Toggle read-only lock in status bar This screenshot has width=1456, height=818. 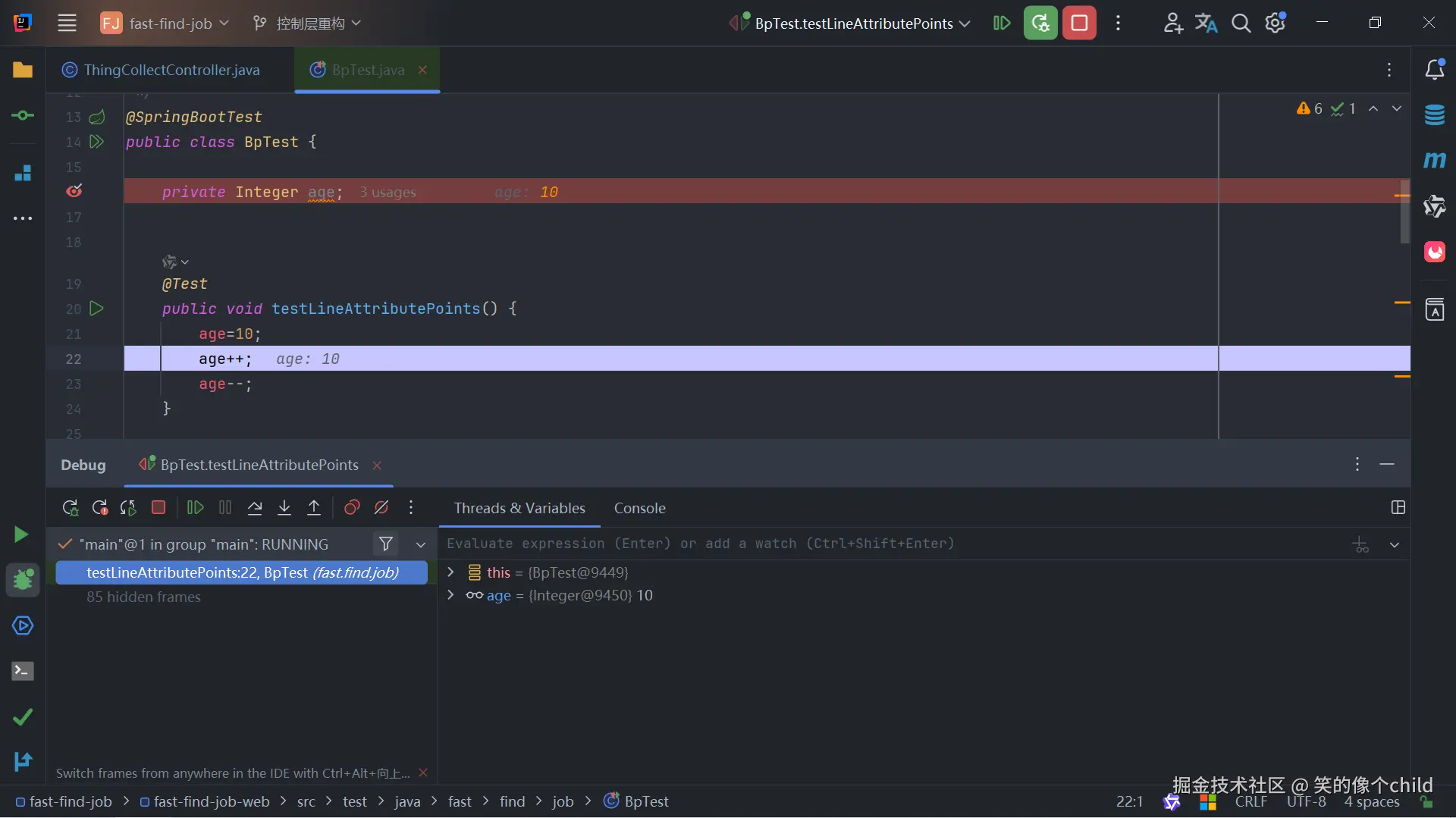[1426, 801]
